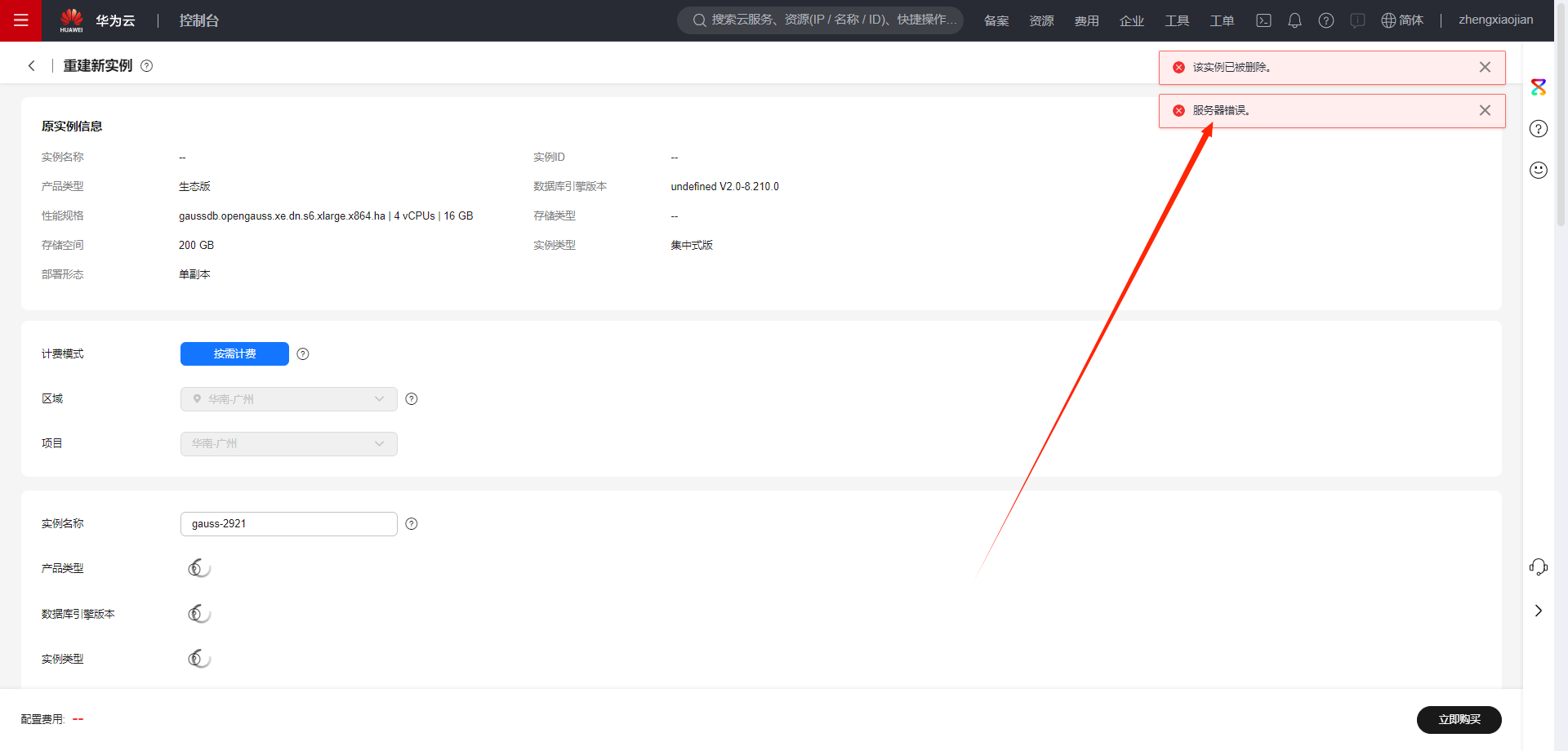Click the 计费模式 label
The image size is (1568, 751).
point(63,353)
